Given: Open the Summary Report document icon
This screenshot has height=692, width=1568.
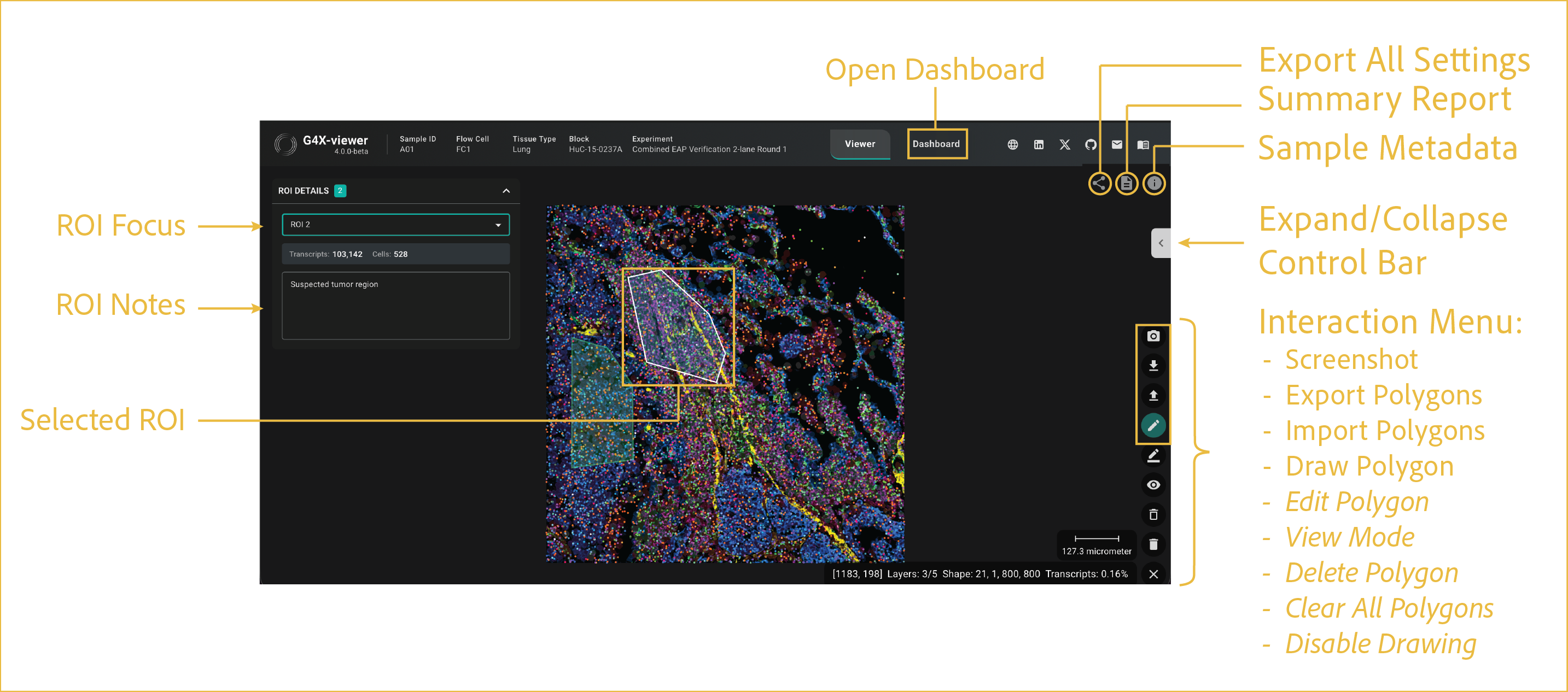Looking at the screenshot, I should 1126,183.
